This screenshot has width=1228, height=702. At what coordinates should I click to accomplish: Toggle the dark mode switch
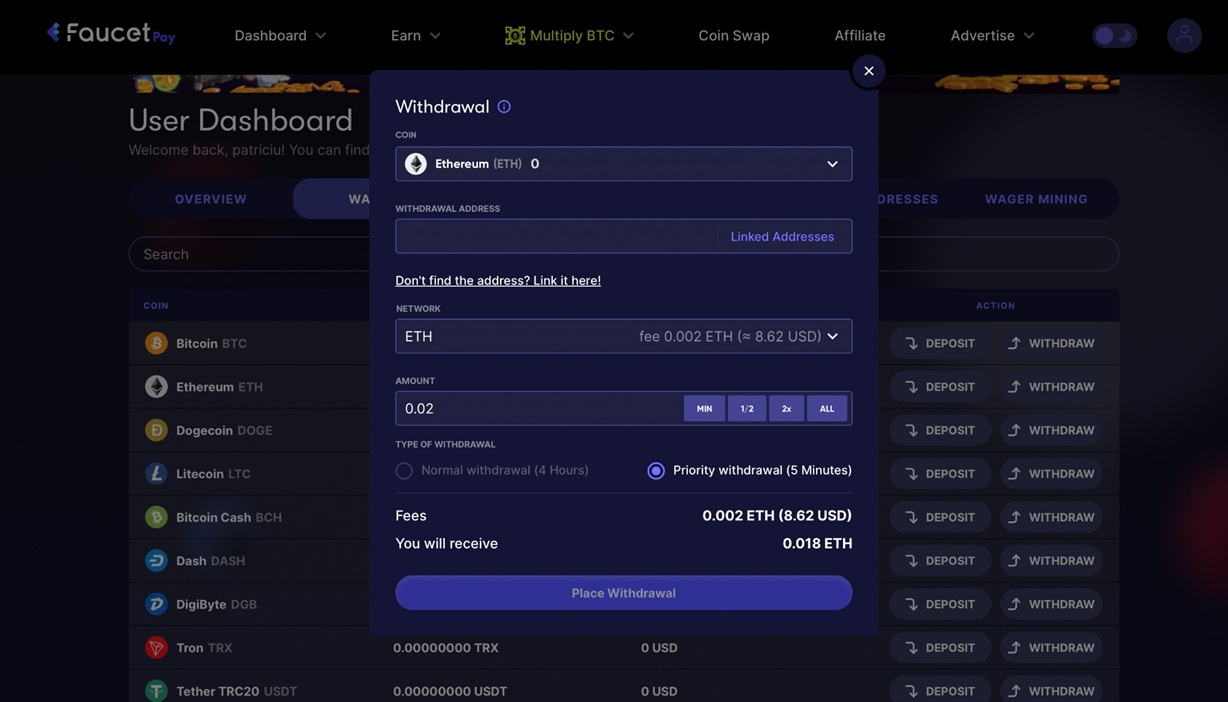[x=1114, y=36]
